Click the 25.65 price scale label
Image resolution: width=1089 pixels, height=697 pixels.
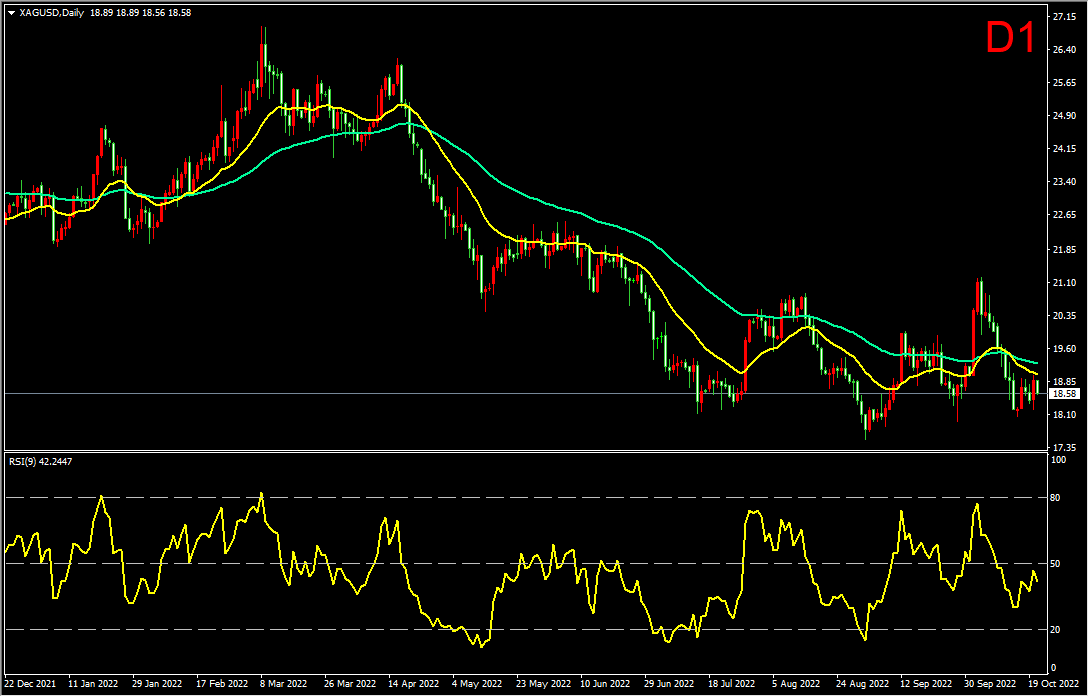(x=1065, y=83)
